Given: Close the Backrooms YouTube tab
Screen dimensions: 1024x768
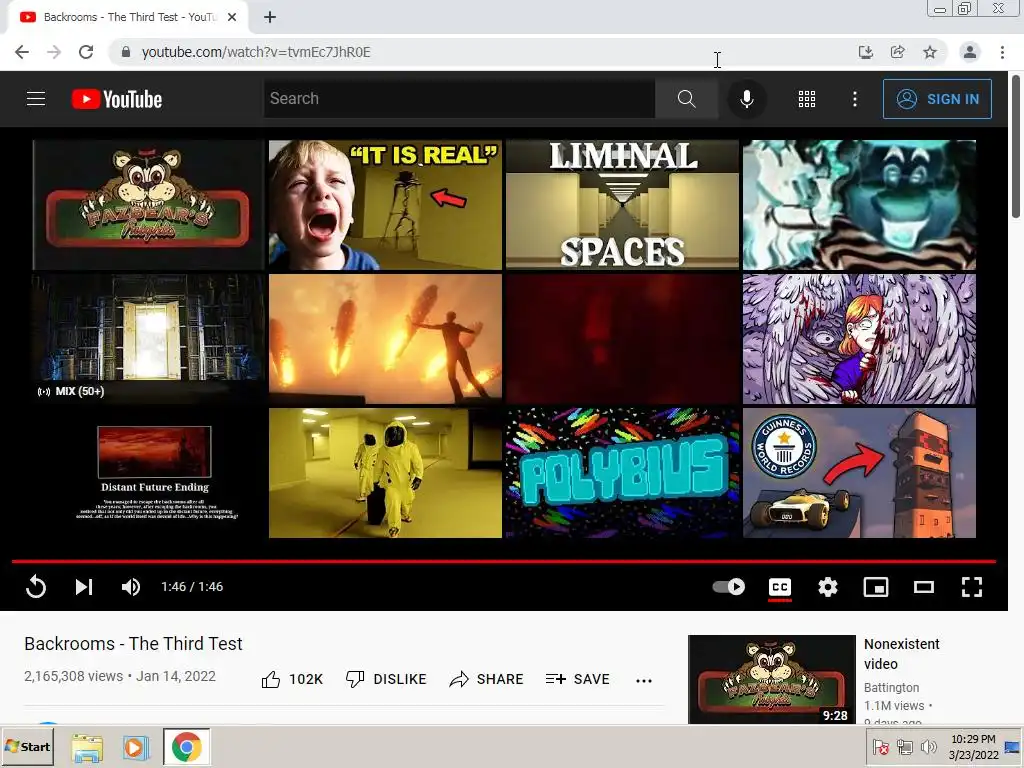Looking at the screenshot, I should (232, 17).
